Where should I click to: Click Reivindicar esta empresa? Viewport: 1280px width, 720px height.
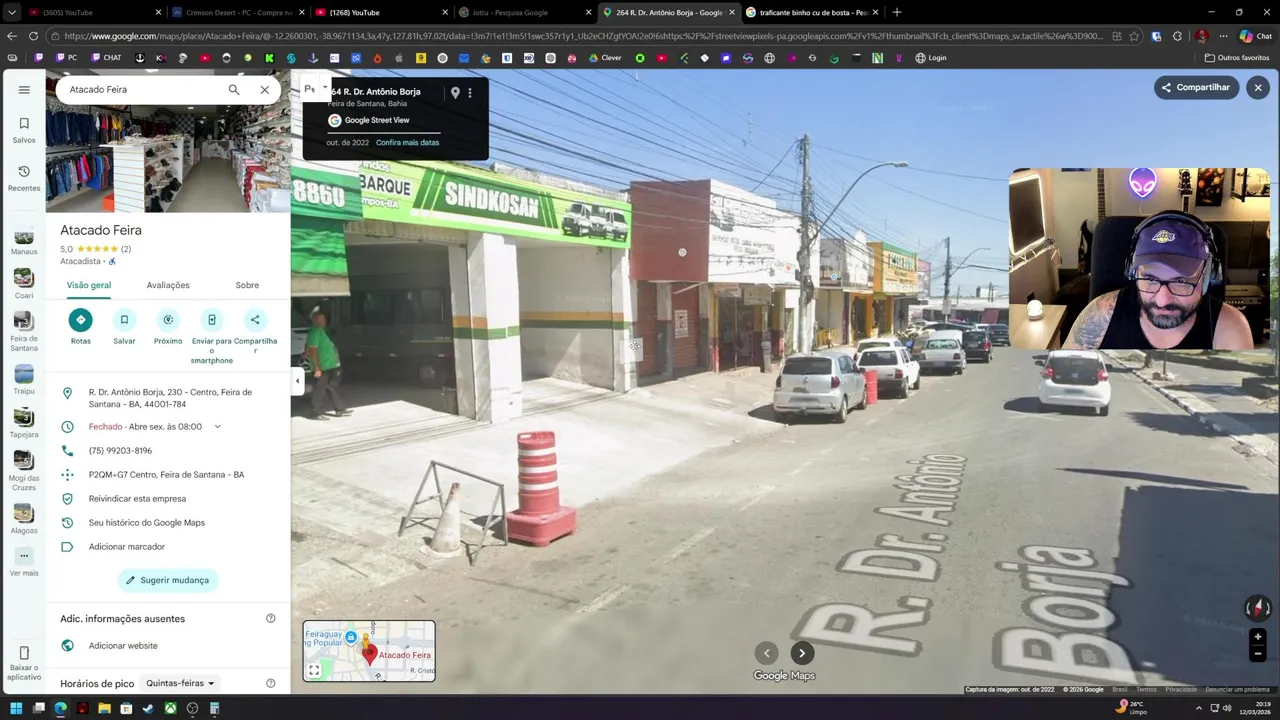(137, 499)
